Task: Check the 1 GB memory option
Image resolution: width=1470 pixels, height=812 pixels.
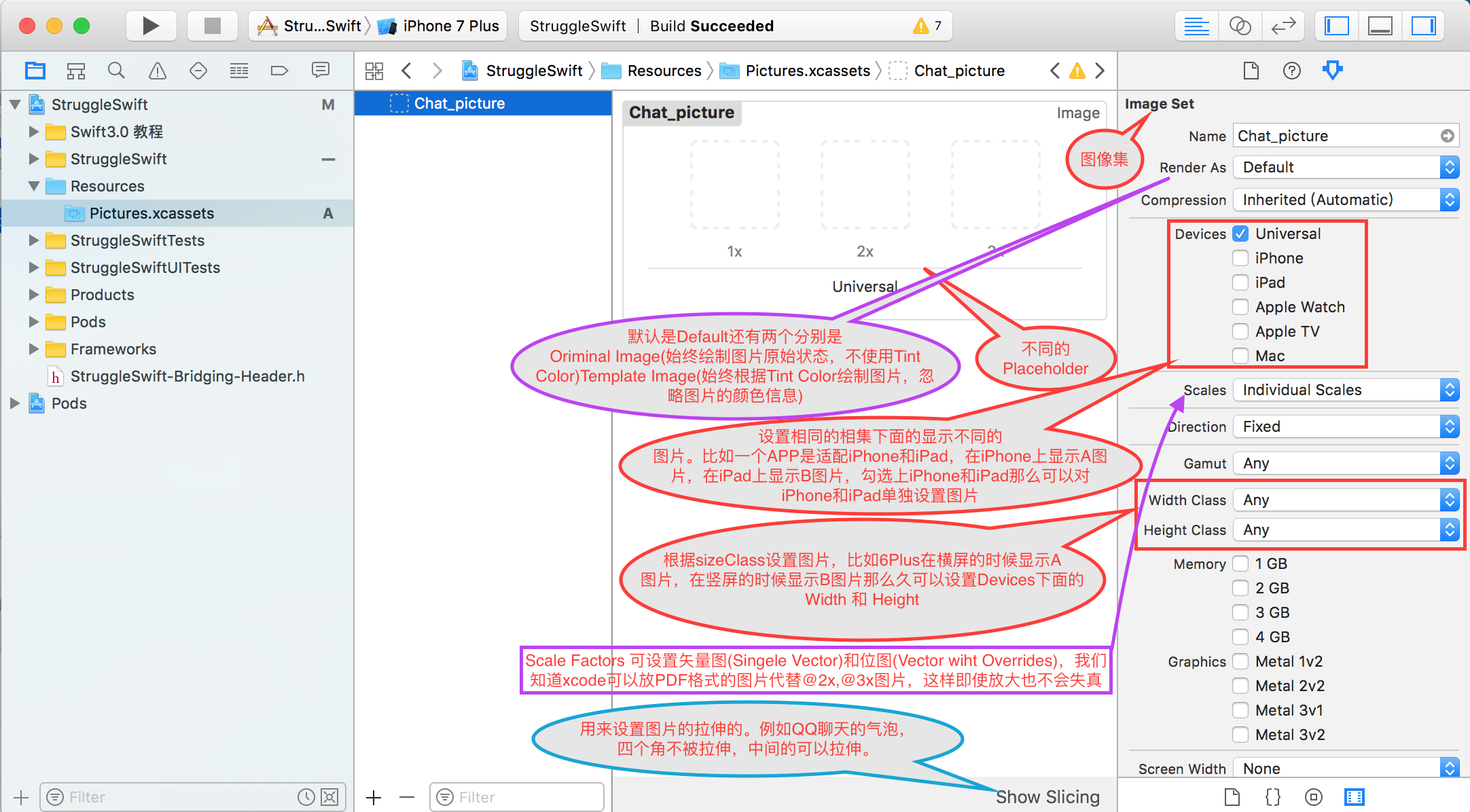Action: click(x=1240, y=564)
